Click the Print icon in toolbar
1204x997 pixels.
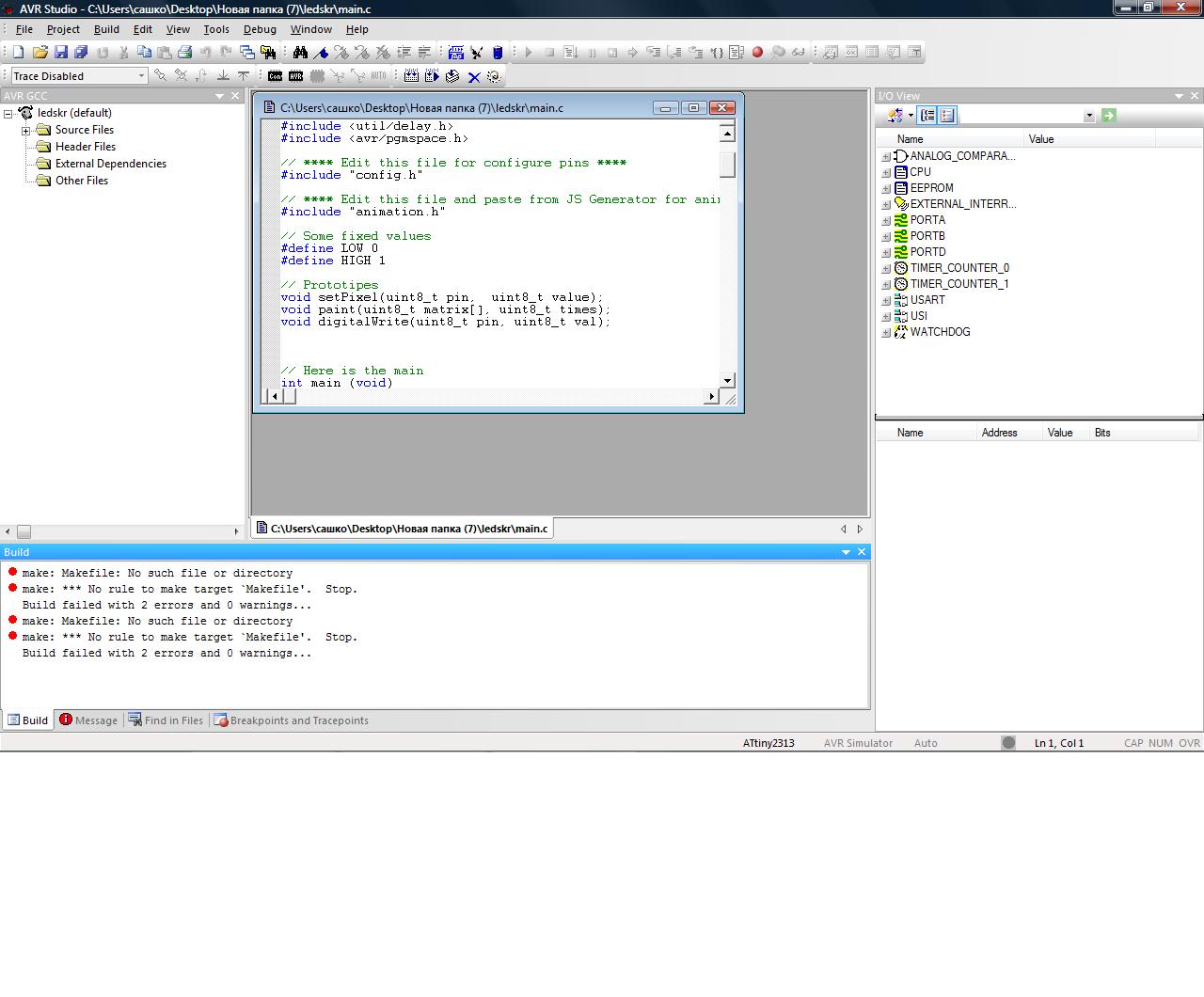pos(185,53)
